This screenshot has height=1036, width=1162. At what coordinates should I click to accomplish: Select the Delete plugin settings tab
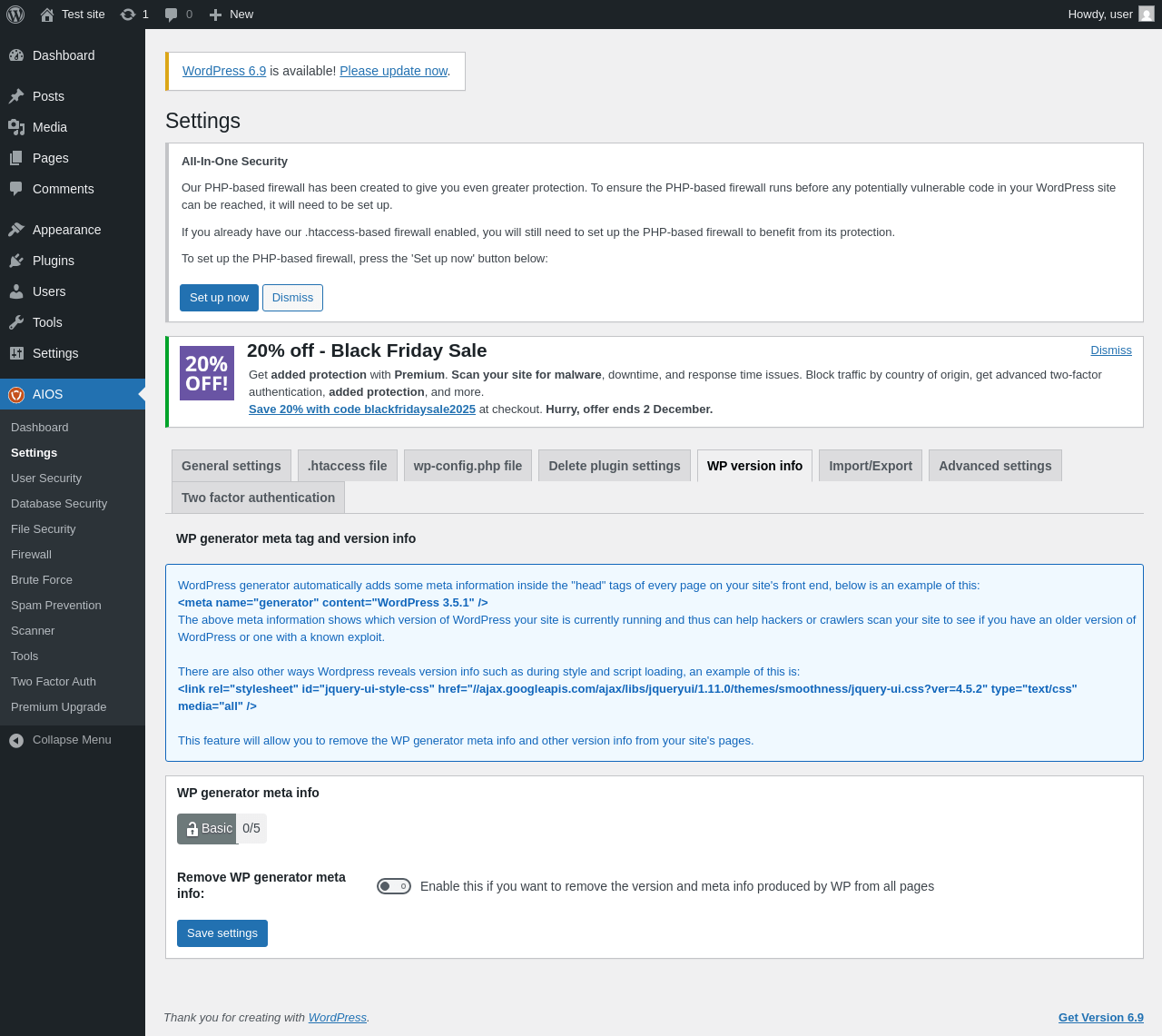coord(615,466)
